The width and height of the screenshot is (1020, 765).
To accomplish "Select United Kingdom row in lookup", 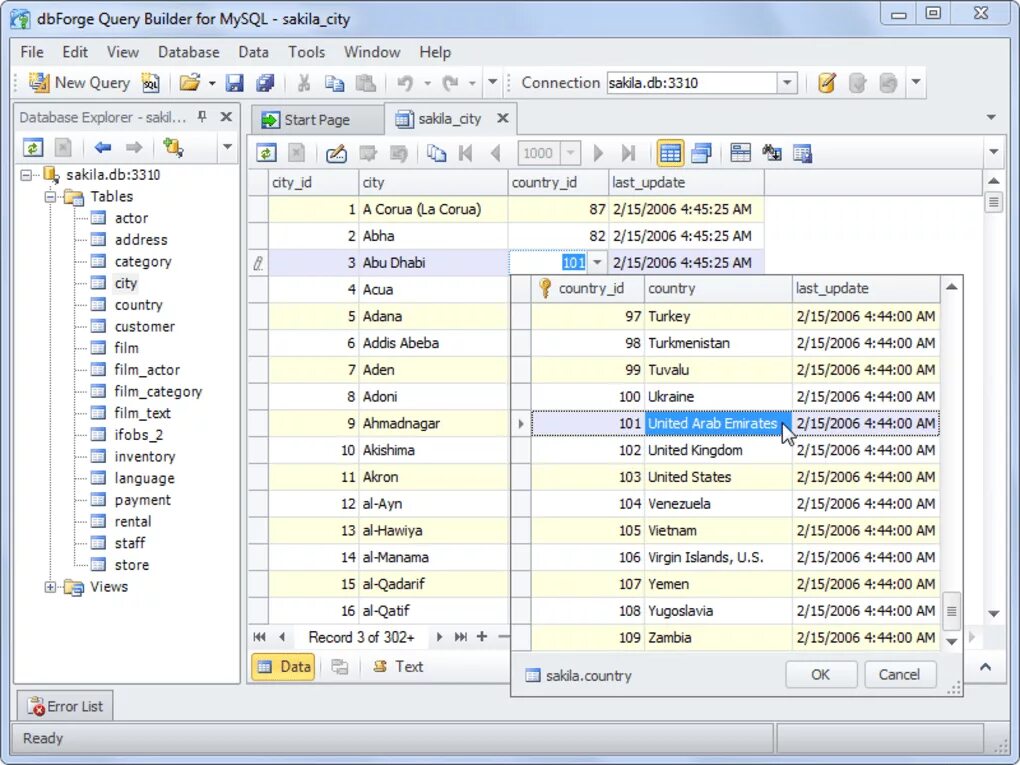I will [735, 450].
